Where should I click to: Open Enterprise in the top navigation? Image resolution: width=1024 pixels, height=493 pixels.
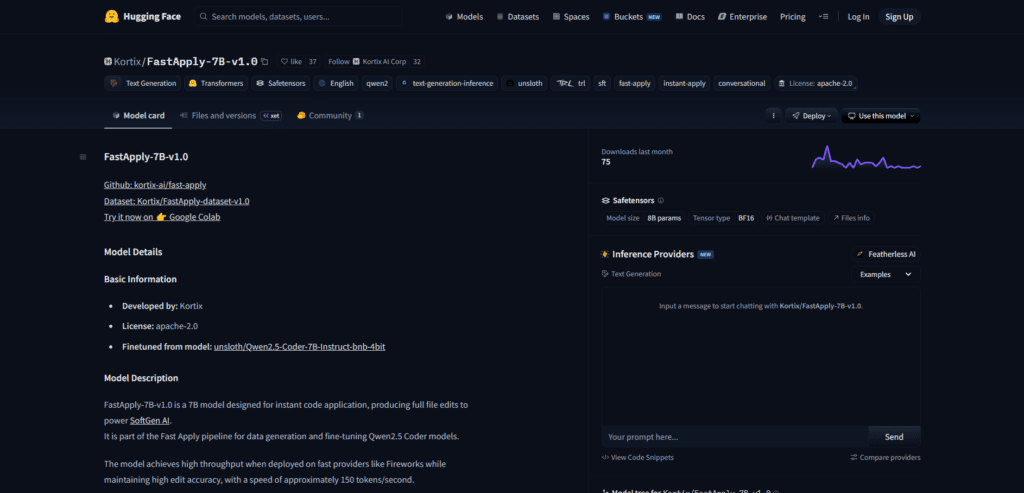[742, 17]
